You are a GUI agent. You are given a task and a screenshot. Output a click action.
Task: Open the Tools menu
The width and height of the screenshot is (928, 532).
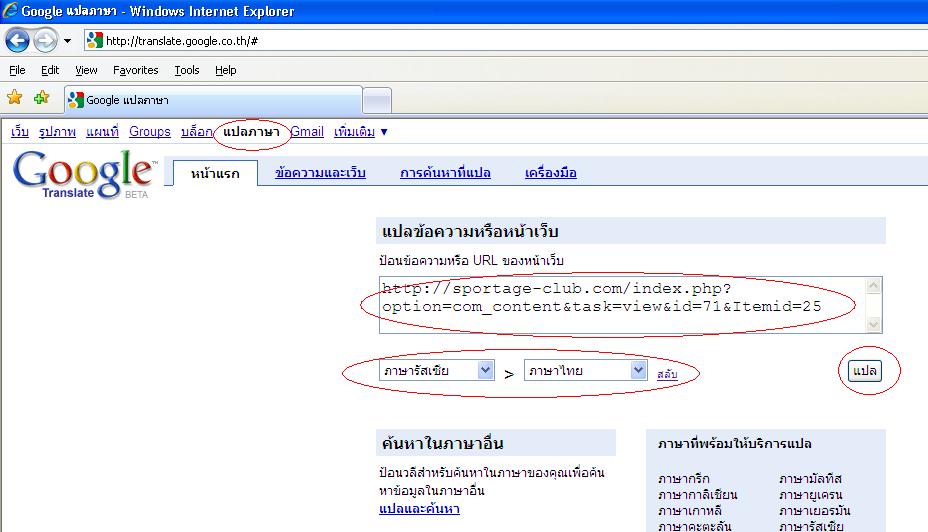[x=186, y=70]
